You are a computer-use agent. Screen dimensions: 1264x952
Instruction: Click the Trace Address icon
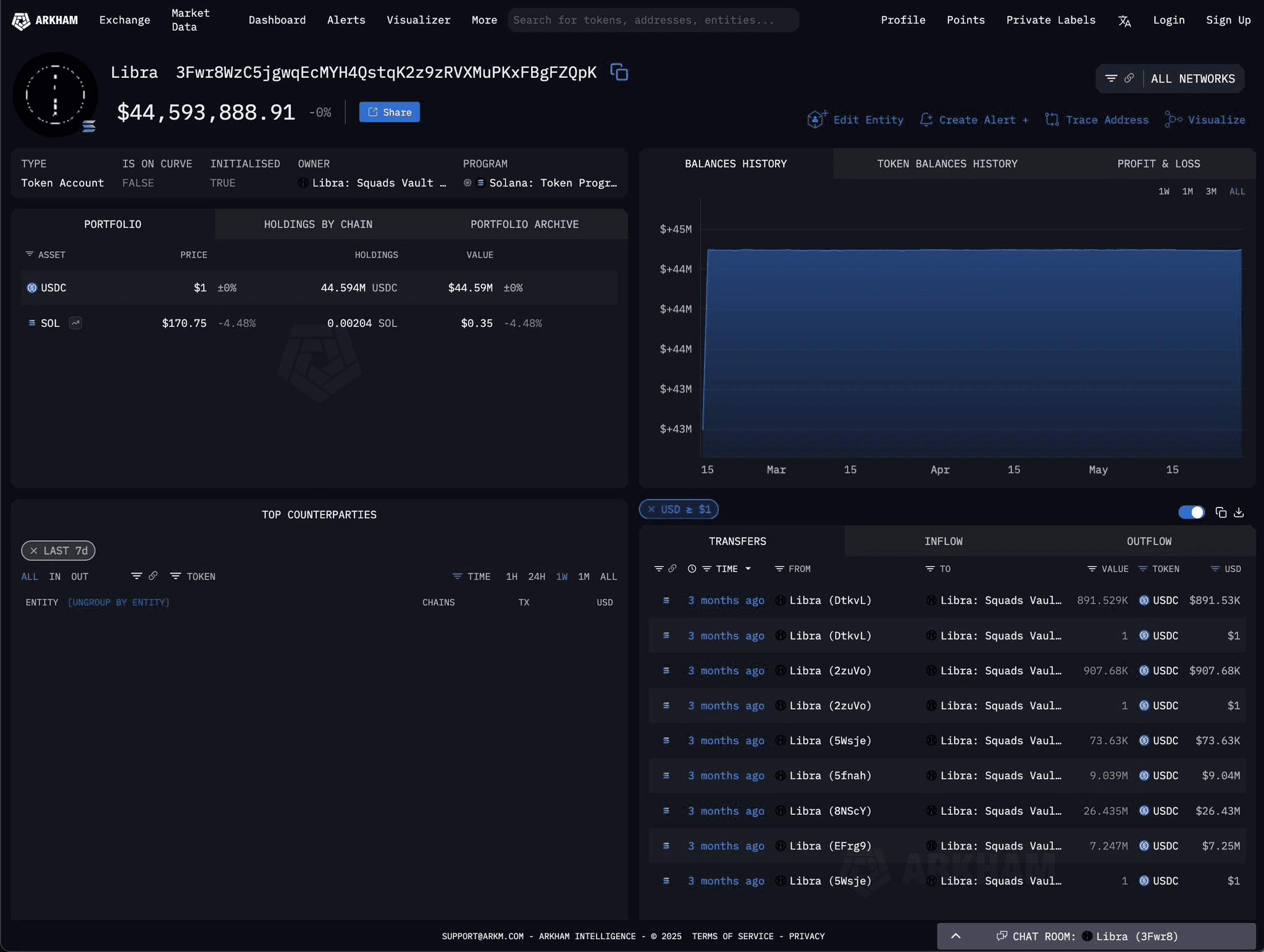(x=1052, y=120)
